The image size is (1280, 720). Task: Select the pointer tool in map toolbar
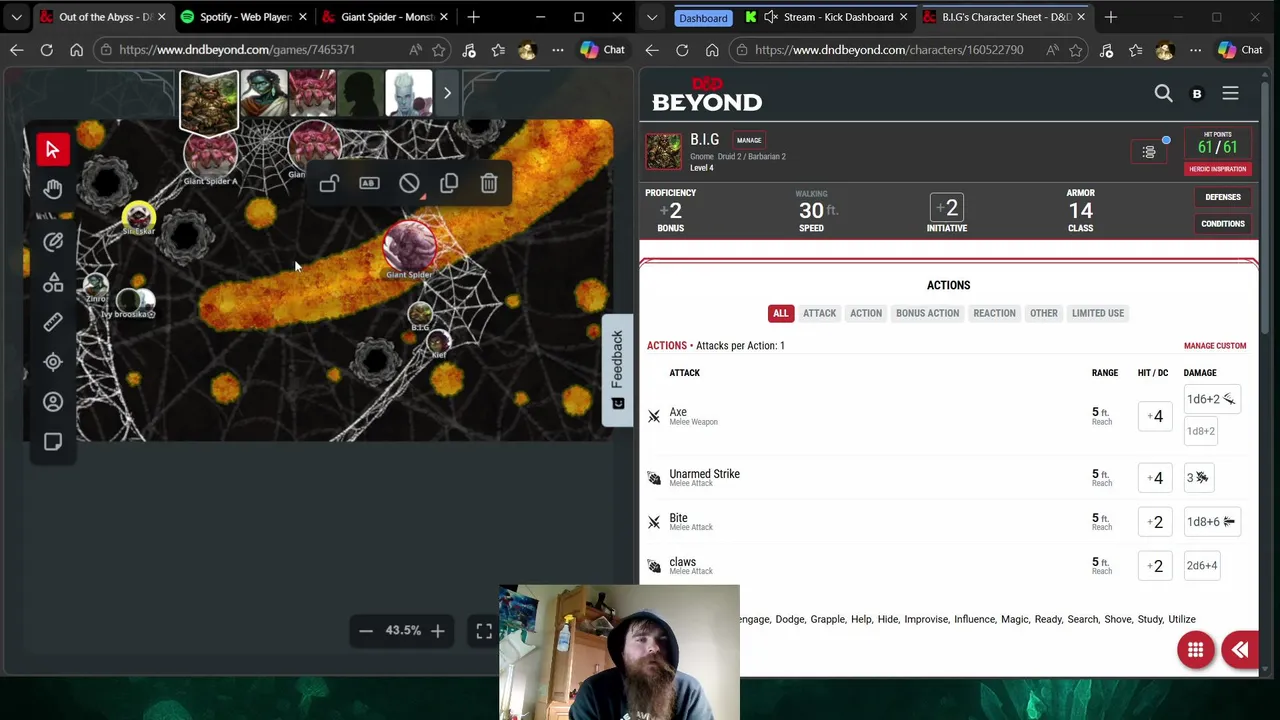[x=53, y=150]
